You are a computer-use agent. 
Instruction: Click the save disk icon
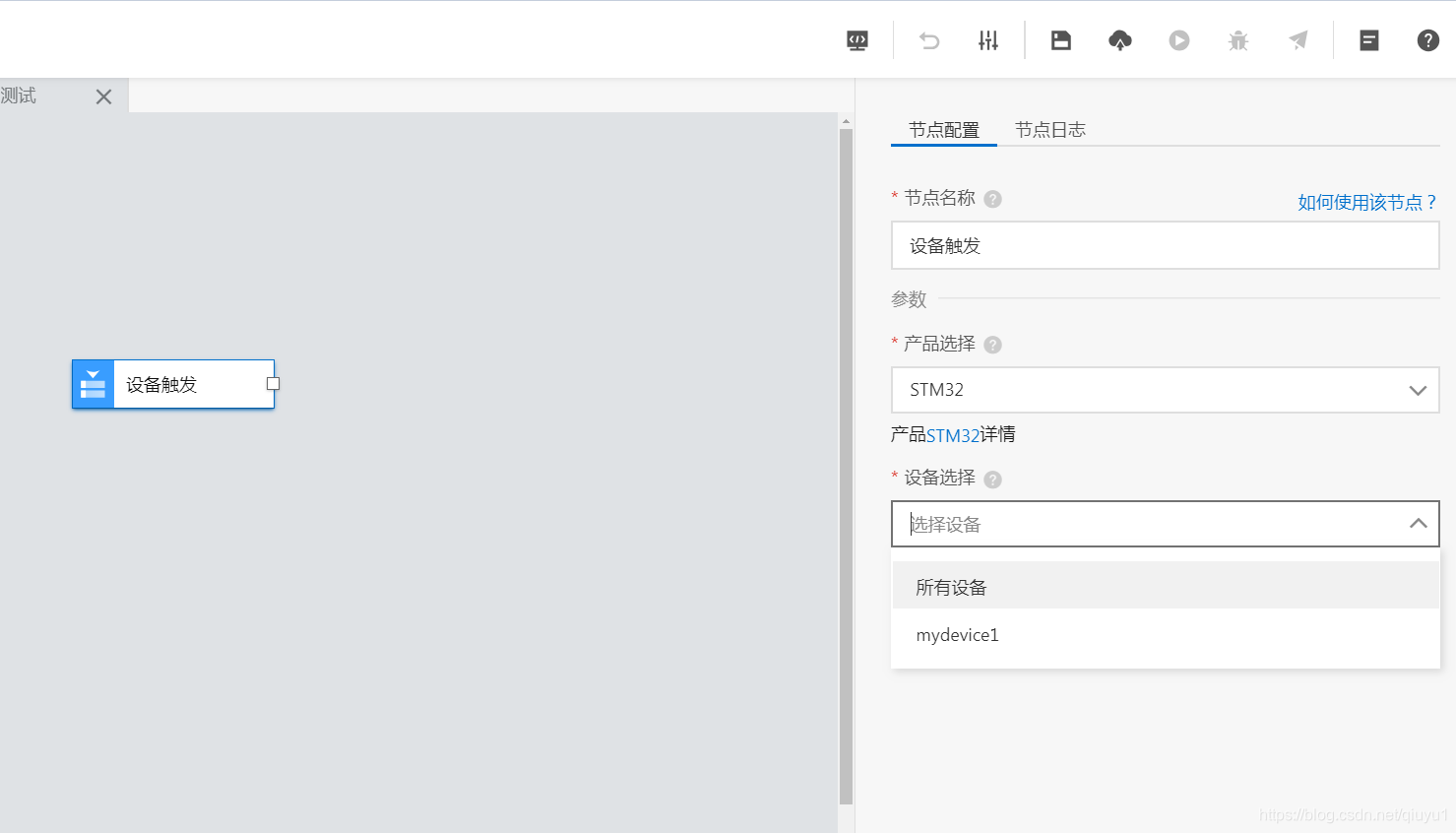pos(1060,40)
